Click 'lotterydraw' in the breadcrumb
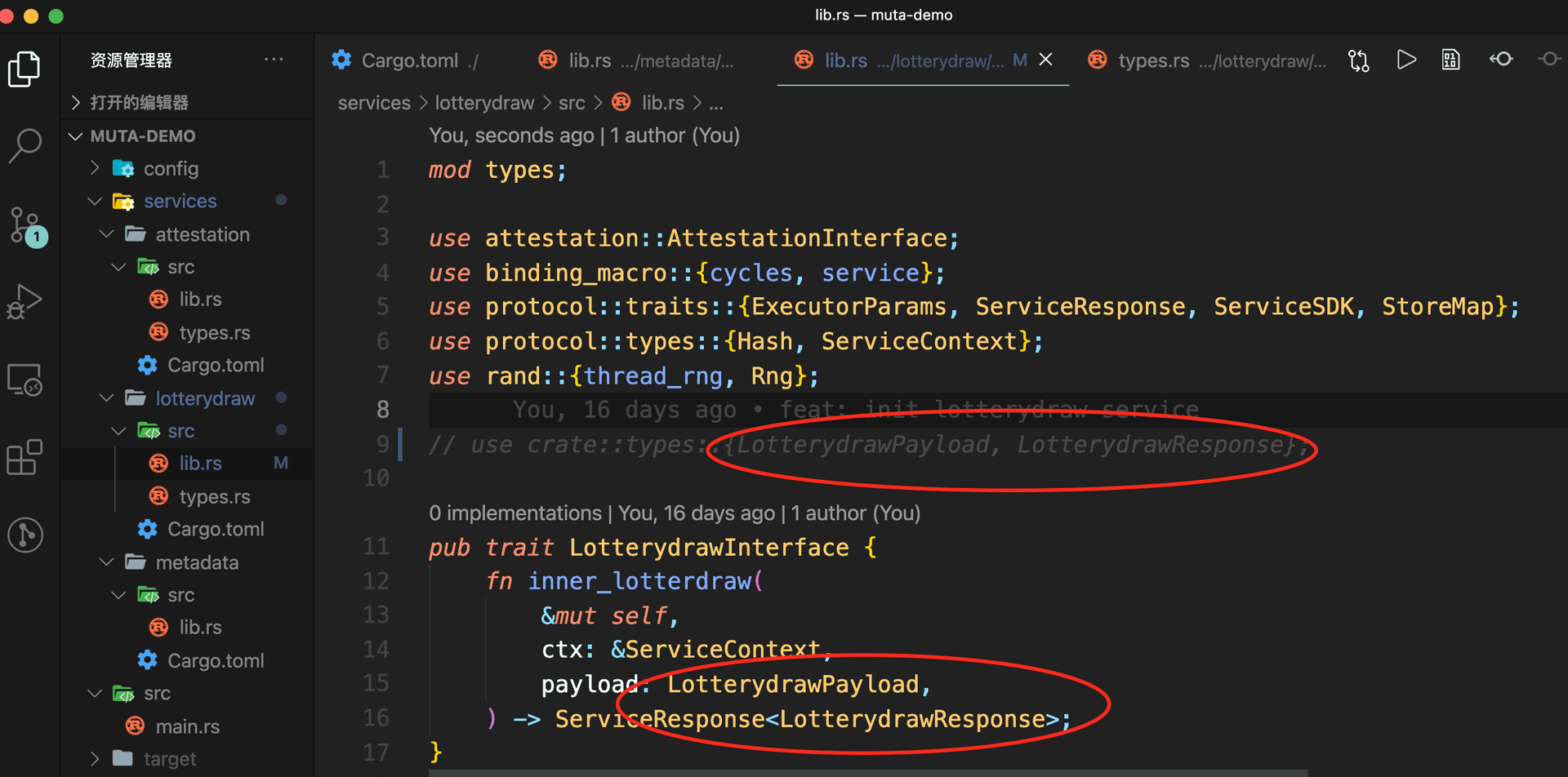Viewport: 1568px width, 777px height. point(484,103)
